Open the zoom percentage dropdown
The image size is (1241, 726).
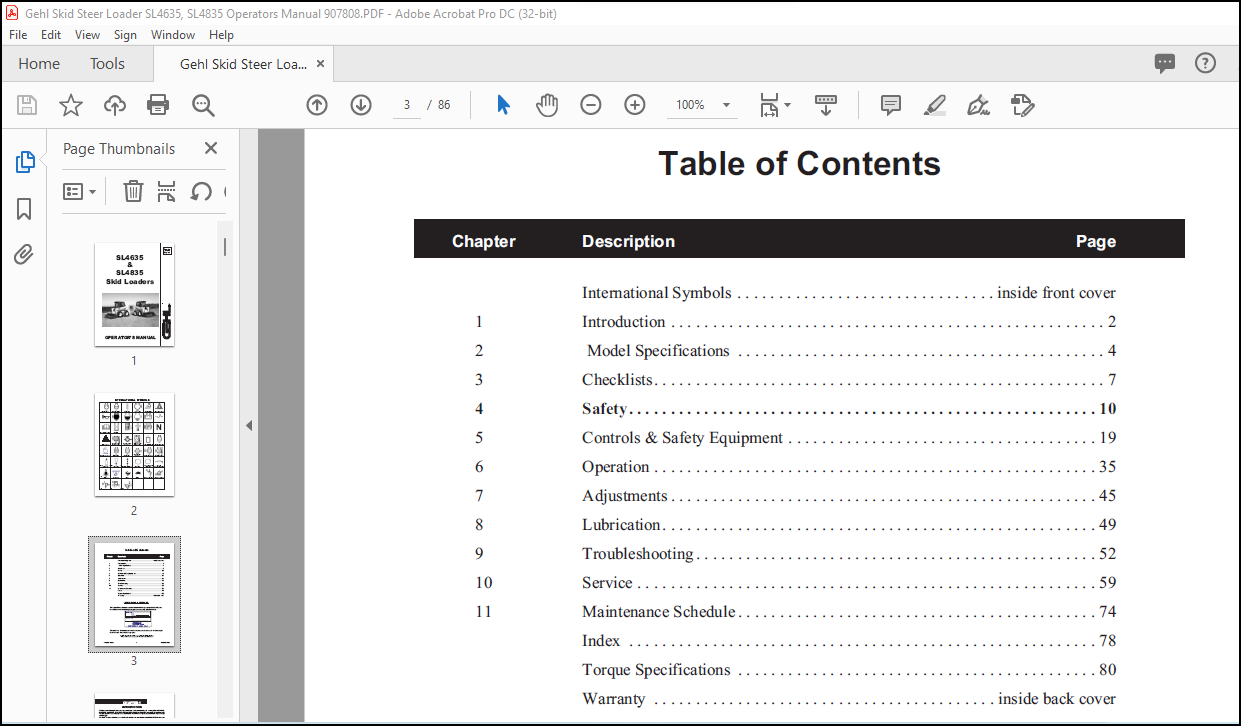coord(726,105)
